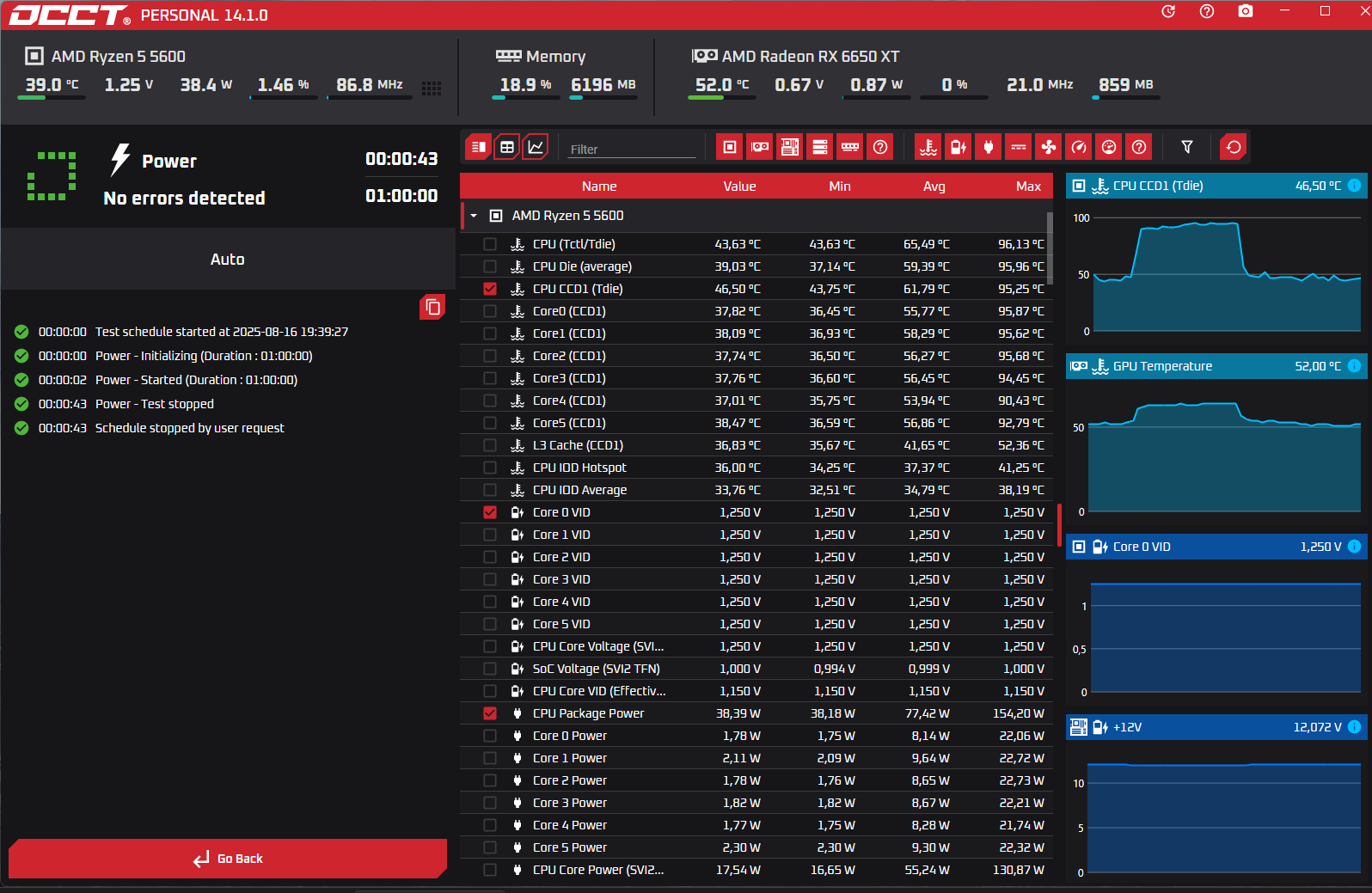Filter sensors by usage gauge icon
Screen dimensions: 1372x893
1109,147
